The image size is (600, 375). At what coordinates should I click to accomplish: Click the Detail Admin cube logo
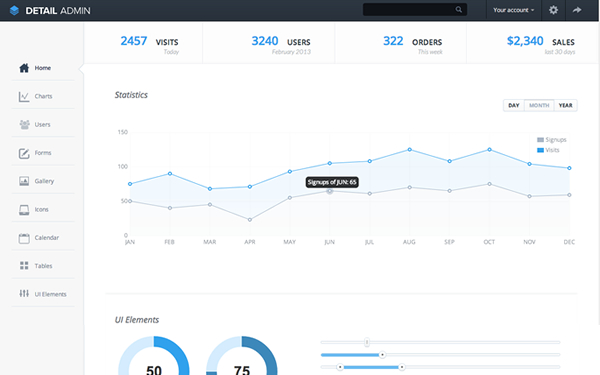coord(14,10)
